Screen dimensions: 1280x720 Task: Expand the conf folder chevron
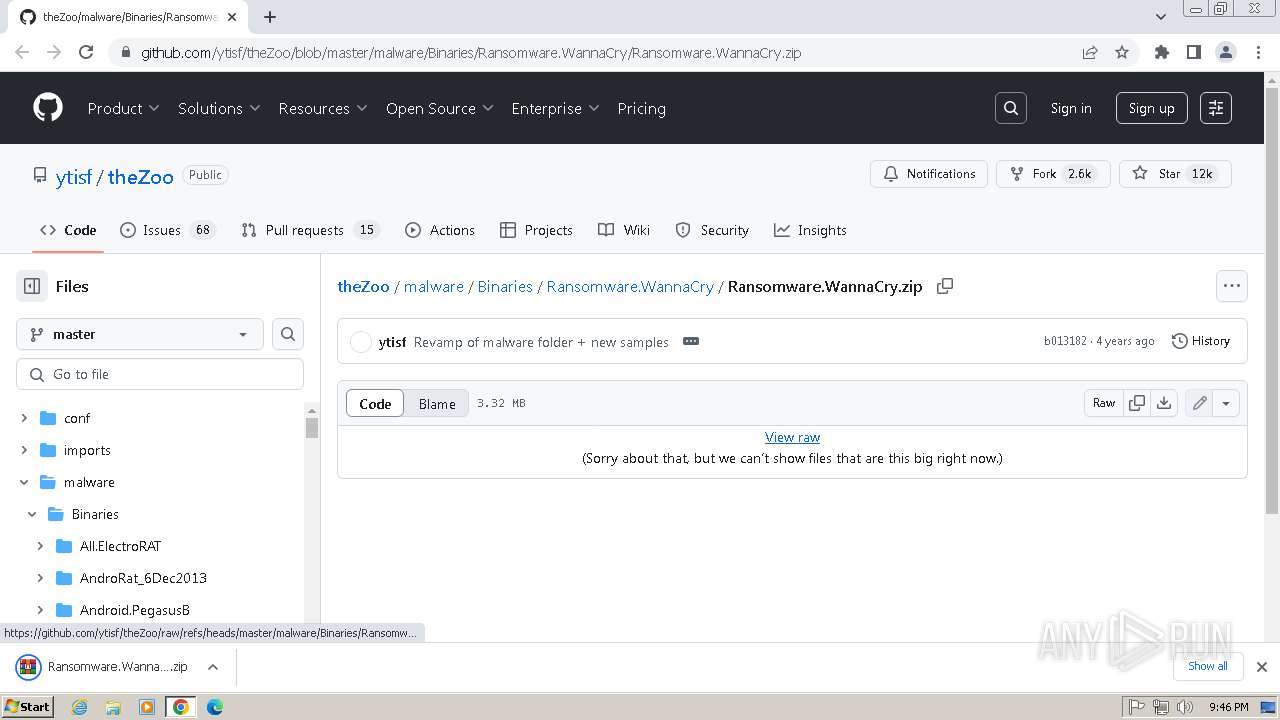click(x=24, y=418)
